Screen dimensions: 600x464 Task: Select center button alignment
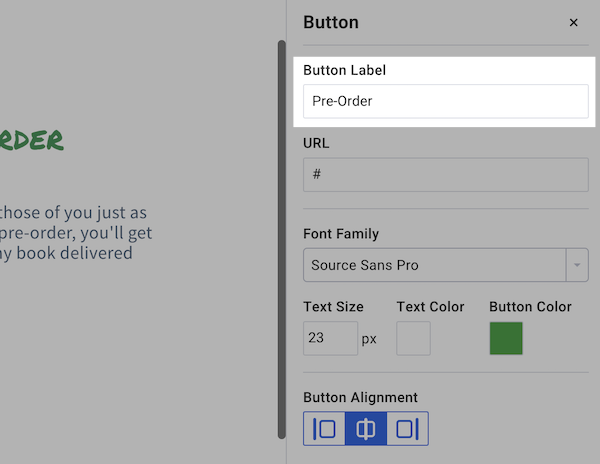366,429
